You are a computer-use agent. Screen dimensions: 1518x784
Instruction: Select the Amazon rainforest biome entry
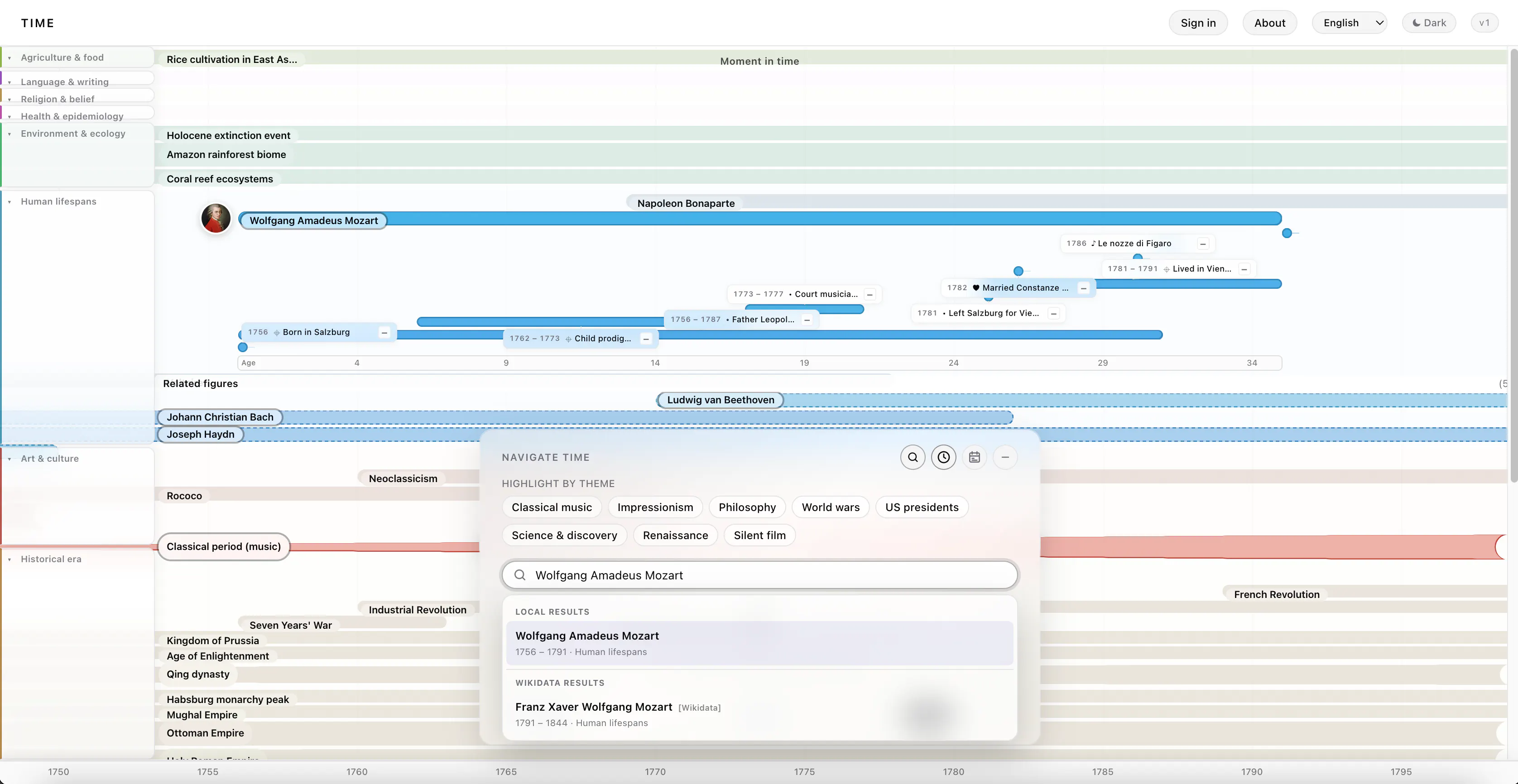pos(226,154)
